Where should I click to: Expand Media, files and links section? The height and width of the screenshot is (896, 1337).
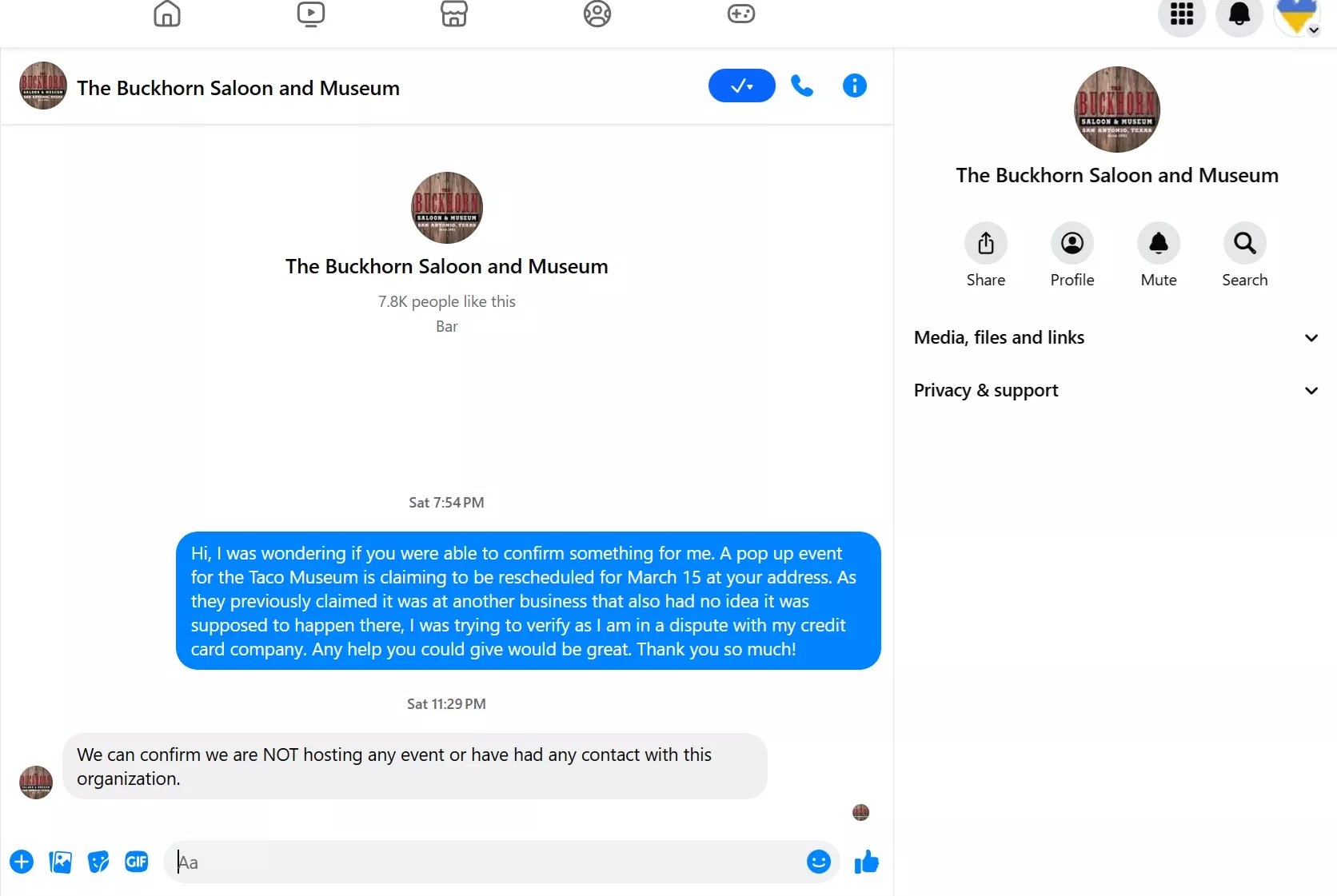[1115, 337]
